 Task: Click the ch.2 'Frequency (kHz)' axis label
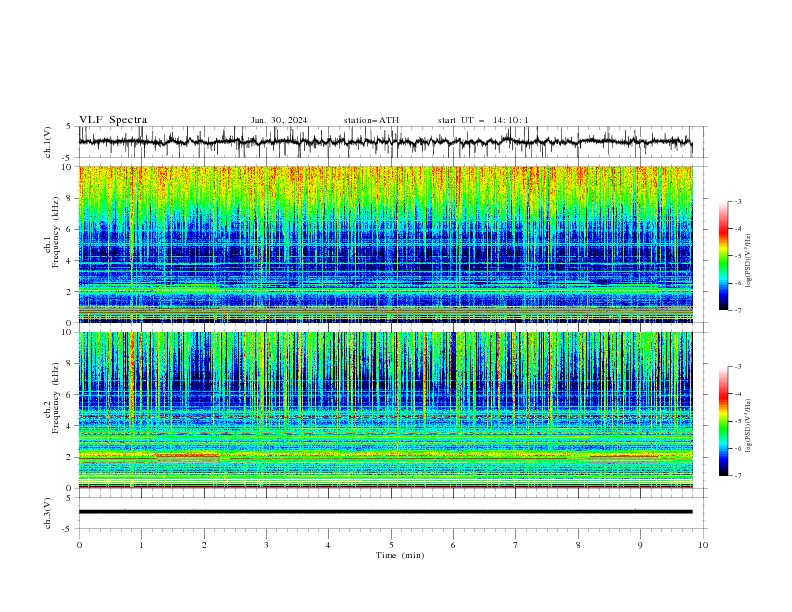click(56, 397)
